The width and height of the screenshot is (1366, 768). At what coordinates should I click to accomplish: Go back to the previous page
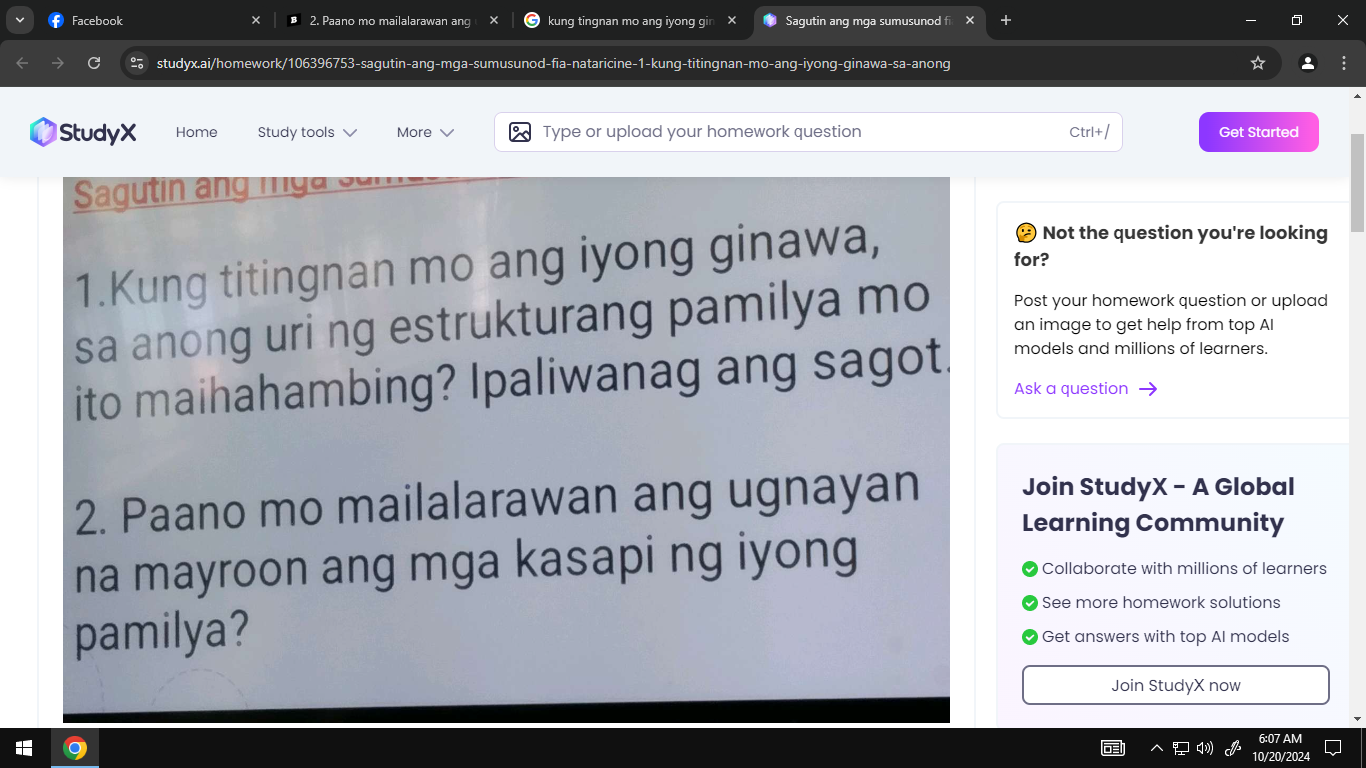(x=23, y=63)
